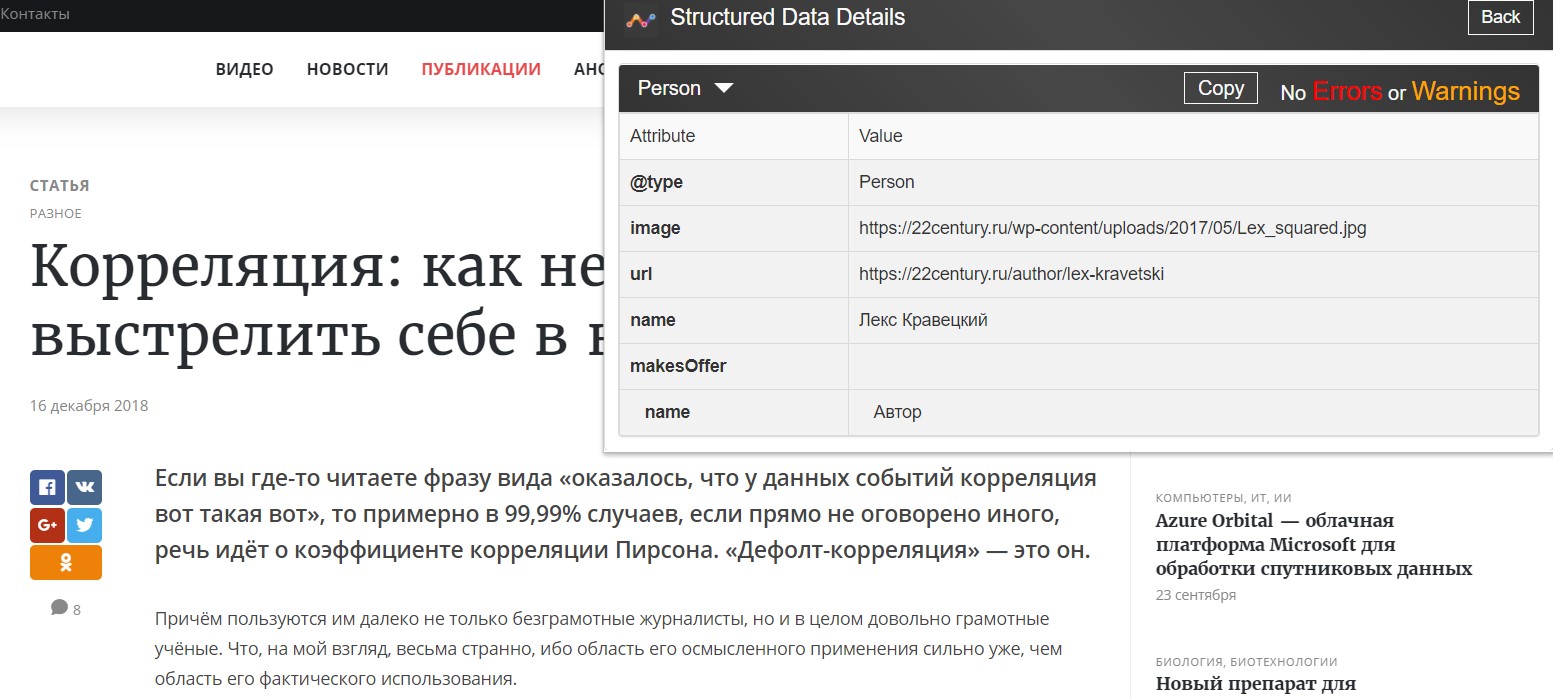Click the image URL value
Viewport: 1553px width, 699px height.
(1112, 228)
